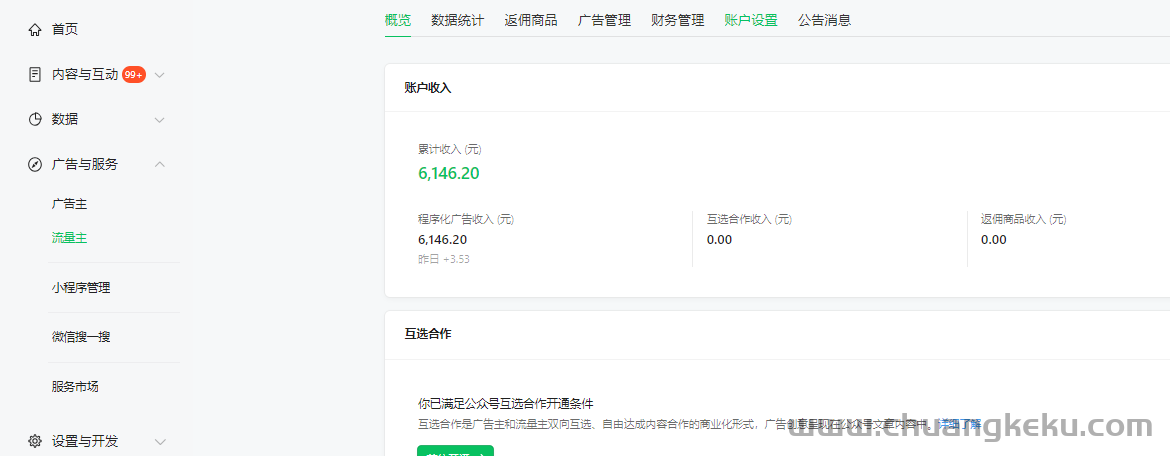Collapse the 广告与服务 section chevron
This screenshot has height=456, width=1170.
point(160,165)
